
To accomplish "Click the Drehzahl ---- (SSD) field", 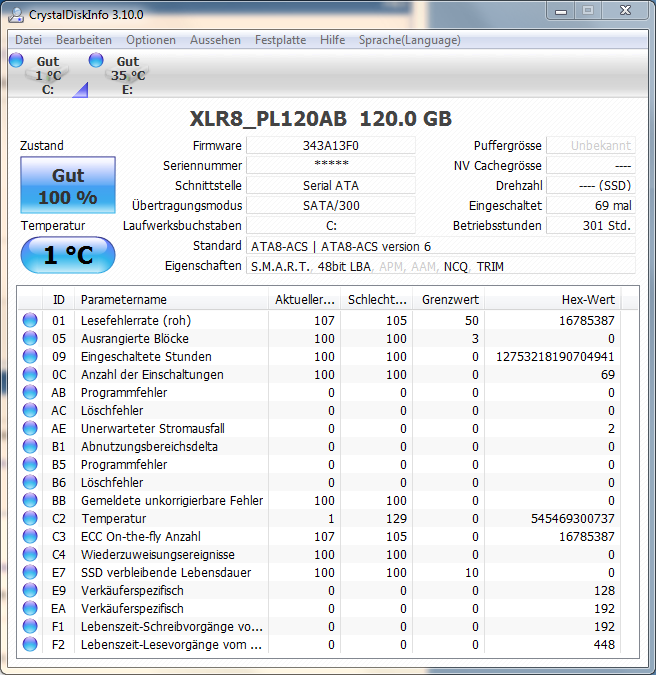I will 591,186.
